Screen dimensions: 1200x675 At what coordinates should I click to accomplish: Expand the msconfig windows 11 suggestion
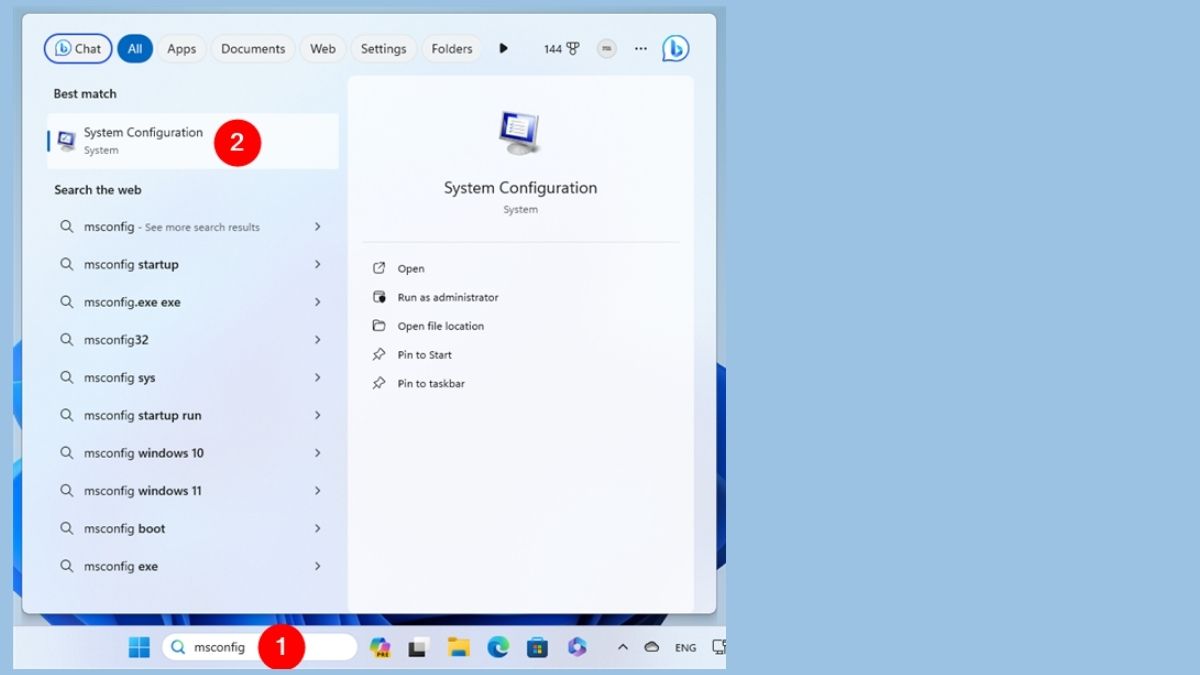317,490
